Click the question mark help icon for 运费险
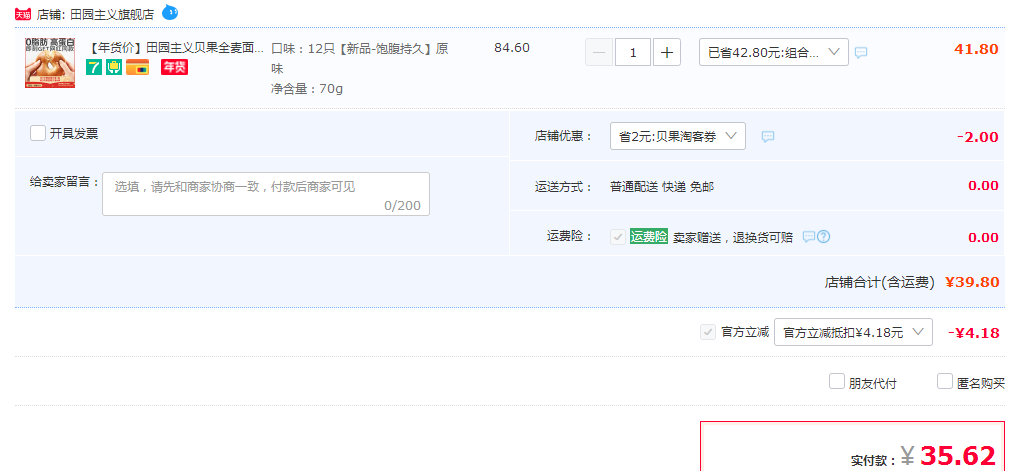Screen dimensions: 1022x471 click(823, 236)
